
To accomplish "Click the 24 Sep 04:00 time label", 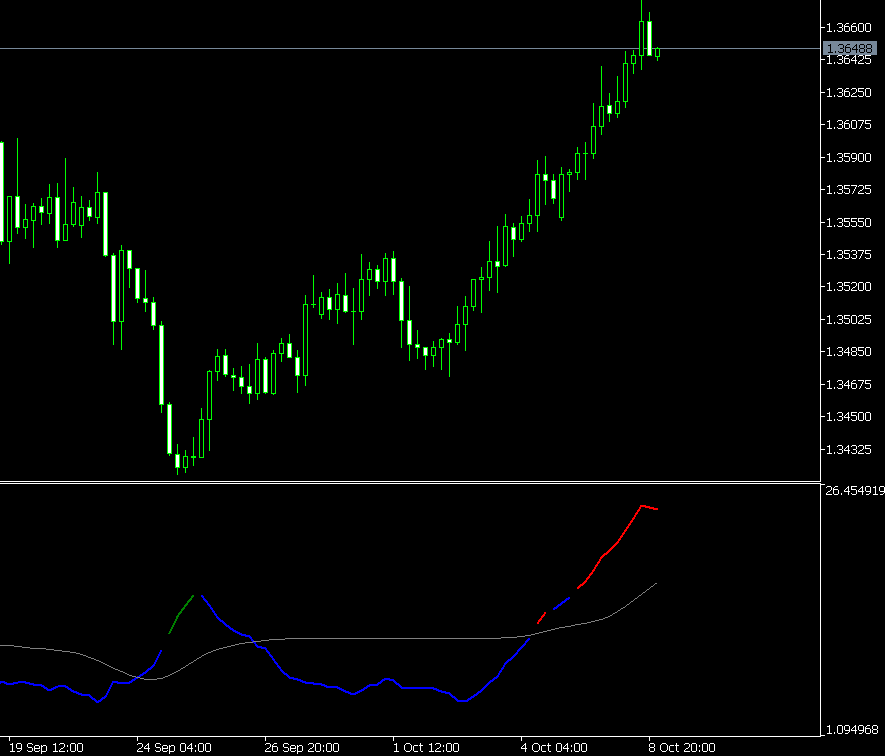I will pos(174,748).
